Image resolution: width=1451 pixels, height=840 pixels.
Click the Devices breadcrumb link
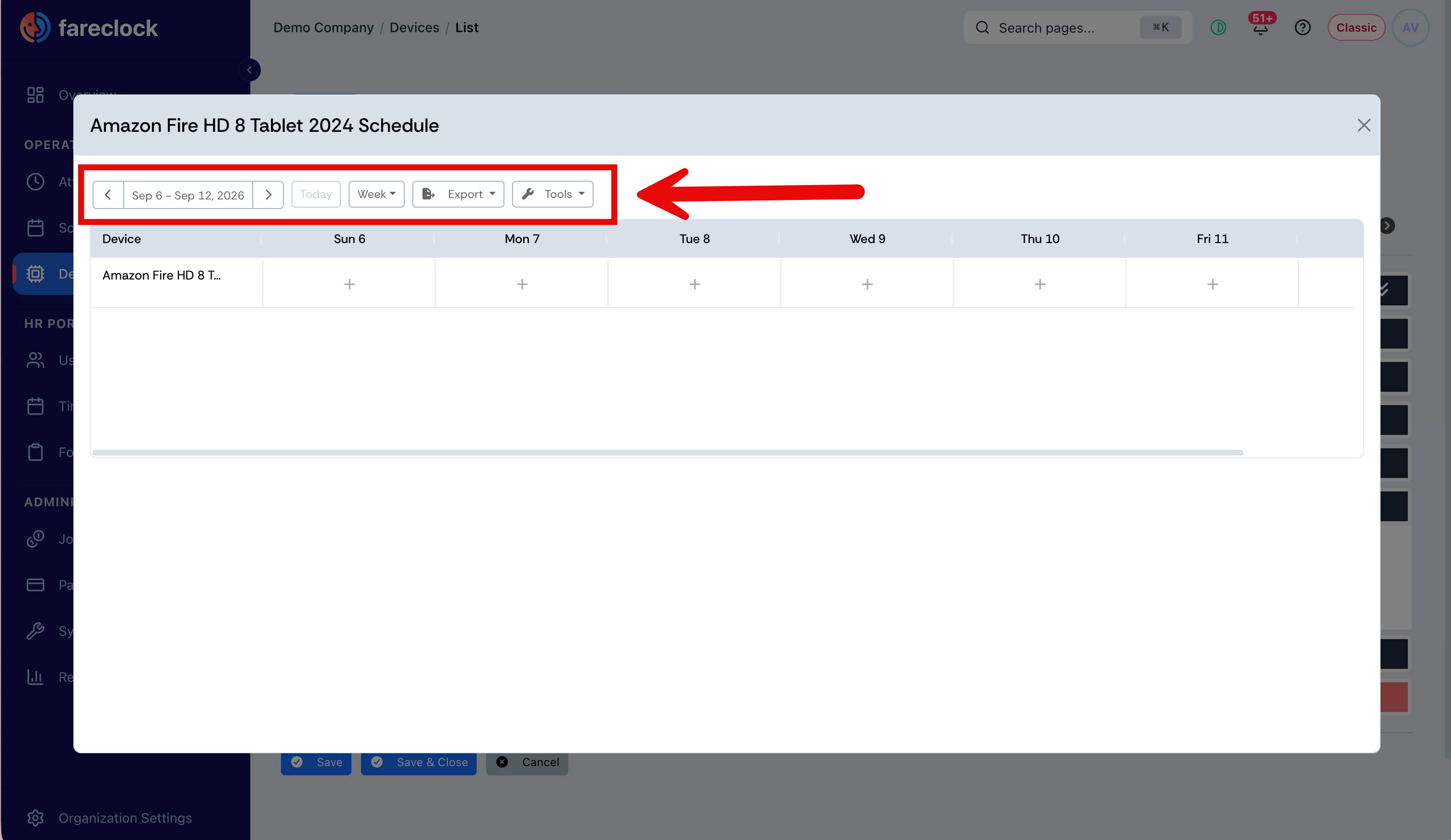(415, 28)
